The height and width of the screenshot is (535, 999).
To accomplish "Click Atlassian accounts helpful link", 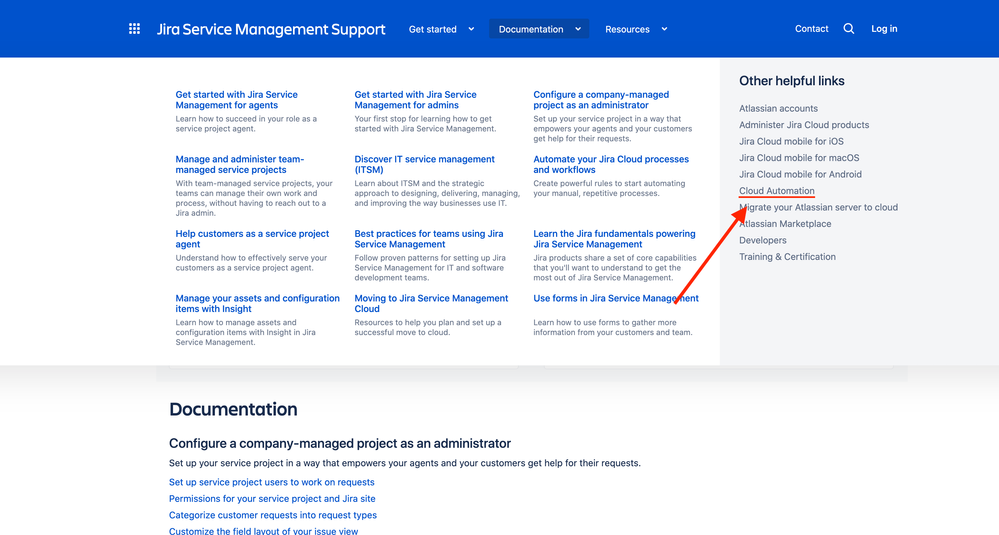I will (779, 108).
